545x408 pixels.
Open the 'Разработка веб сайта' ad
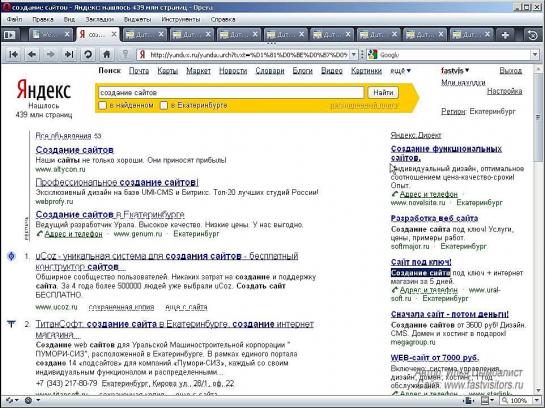pos(434,218)
